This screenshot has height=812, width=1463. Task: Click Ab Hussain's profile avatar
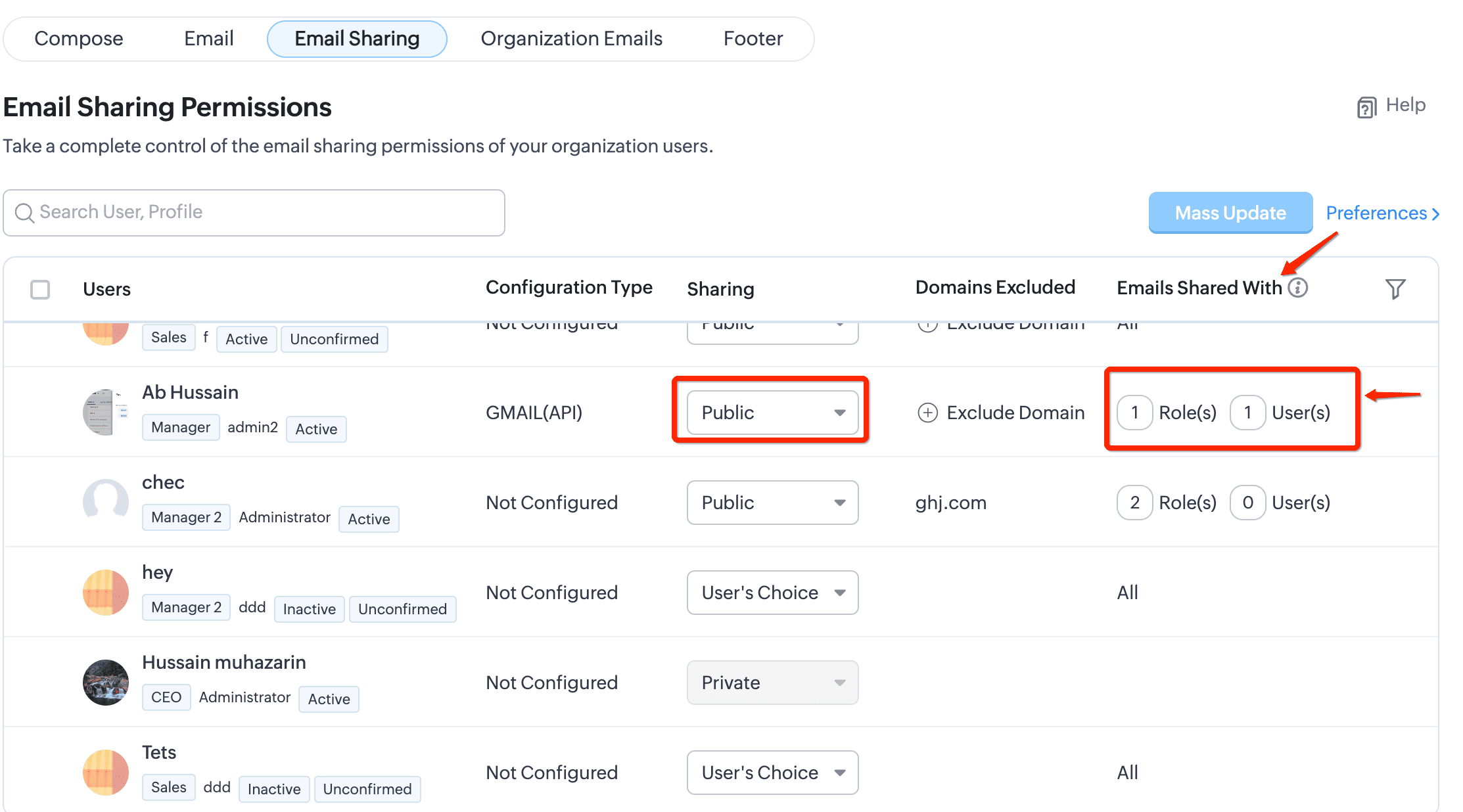[x=105, y=412]
